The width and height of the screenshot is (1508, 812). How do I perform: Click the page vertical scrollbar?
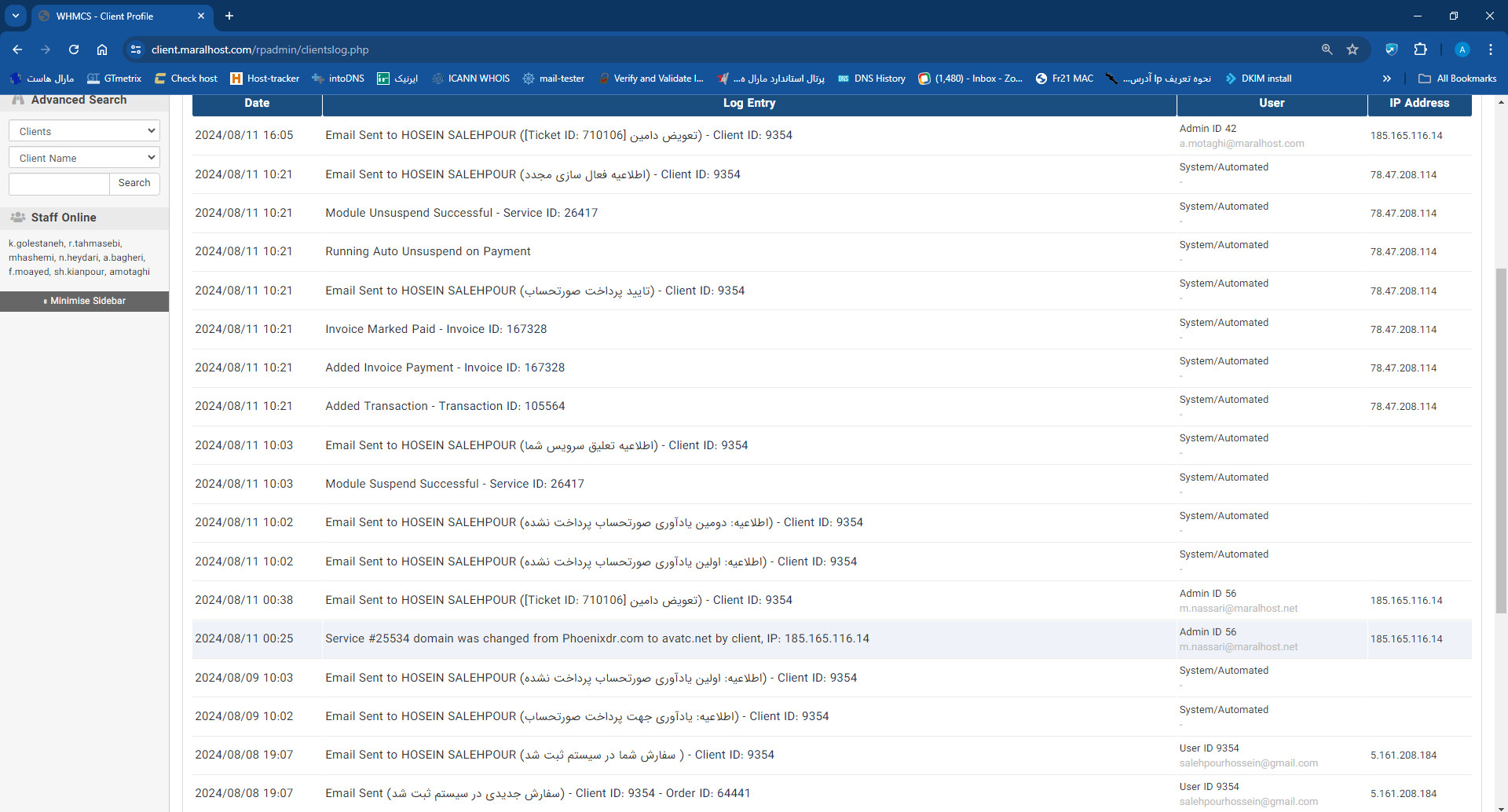pos(1501,440)
